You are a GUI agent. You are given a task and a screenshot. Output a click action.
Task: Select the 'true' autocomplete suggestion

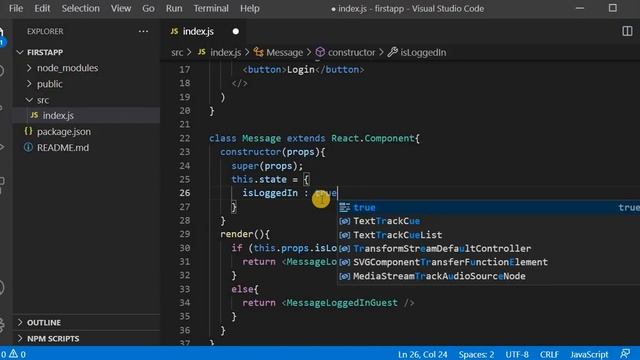click(488, 207)
